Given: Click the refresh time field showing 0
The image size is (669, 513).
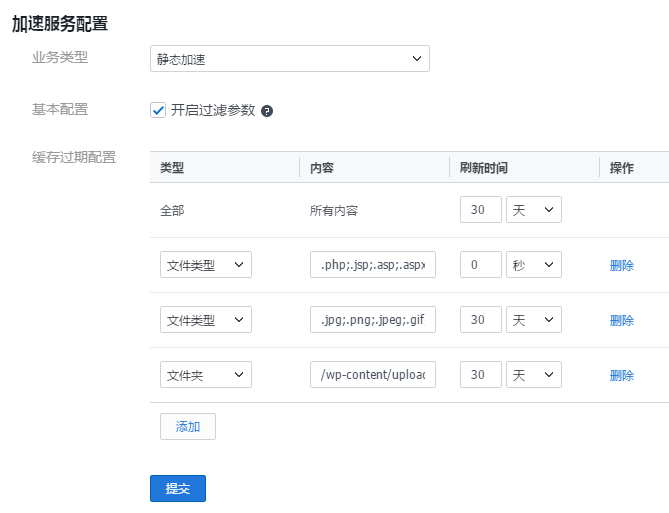Looking at the screenshot, I should coord(480,265).
